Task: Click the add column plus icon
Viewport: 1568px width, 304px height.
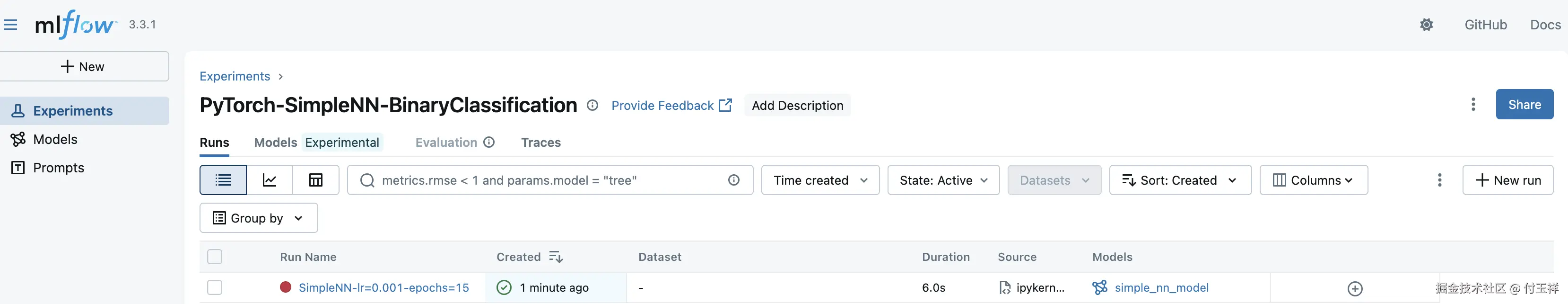Action: (1354, 289)
